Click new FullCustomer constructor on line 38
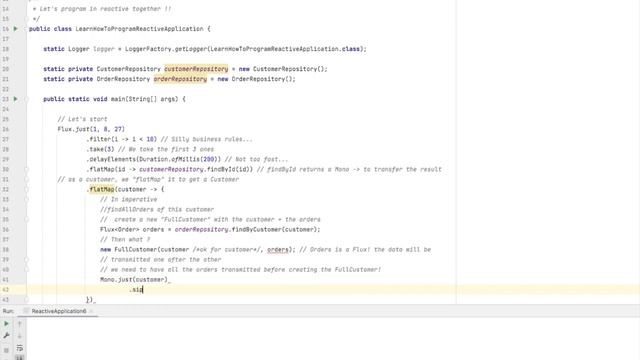Image resolution: width=640 pixels, height=360 pixels. (x=129, y=249)
